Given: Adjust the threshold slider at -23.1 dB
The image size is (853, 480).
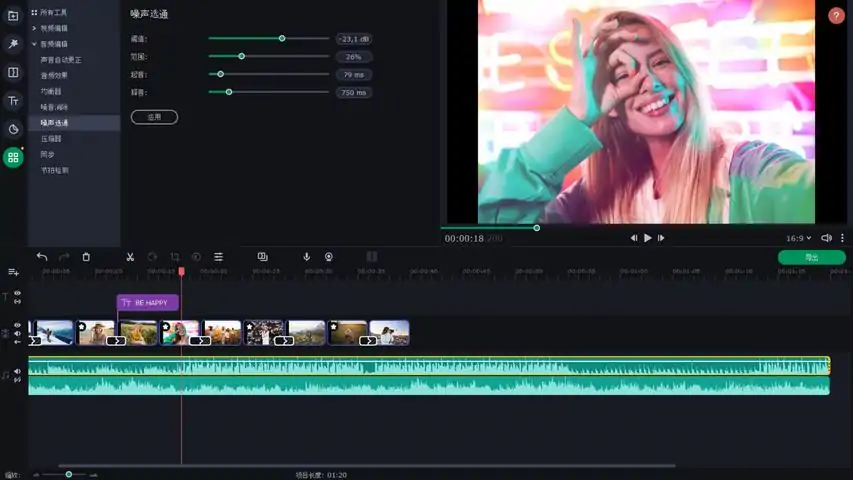Looking at the screenshot, I should click(282, 38).
